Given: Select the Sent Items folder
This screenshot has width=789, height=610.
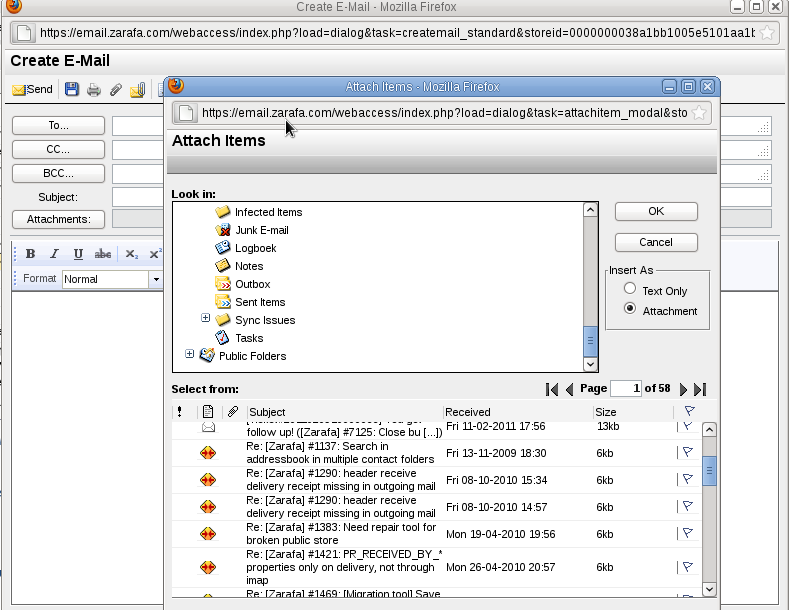Looking at the screenshot, I should [x=260, y=302].
